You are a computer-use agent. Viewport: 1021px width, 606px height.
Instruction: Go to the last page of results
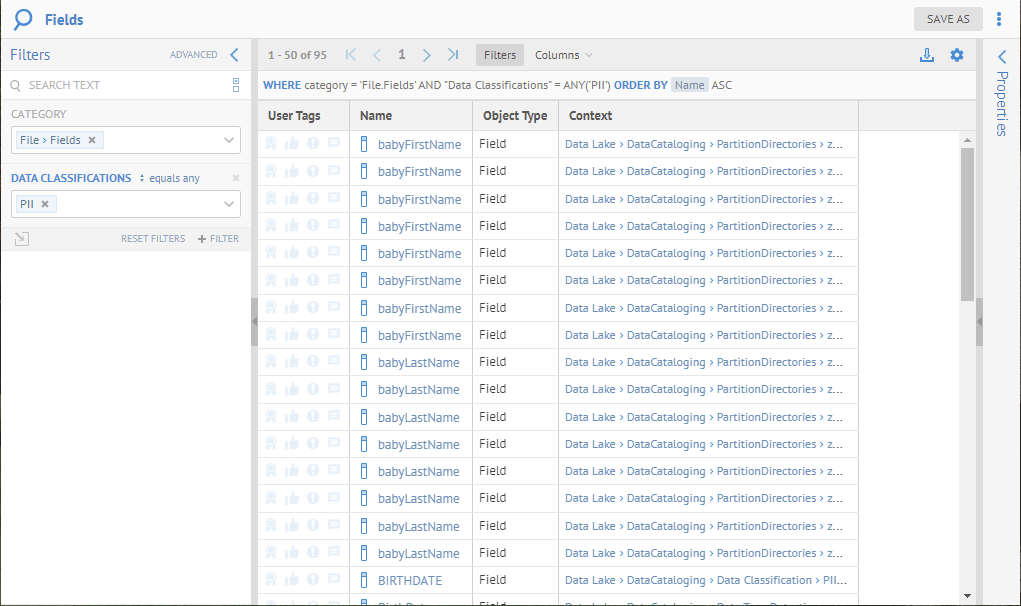[x=453, y=55]
